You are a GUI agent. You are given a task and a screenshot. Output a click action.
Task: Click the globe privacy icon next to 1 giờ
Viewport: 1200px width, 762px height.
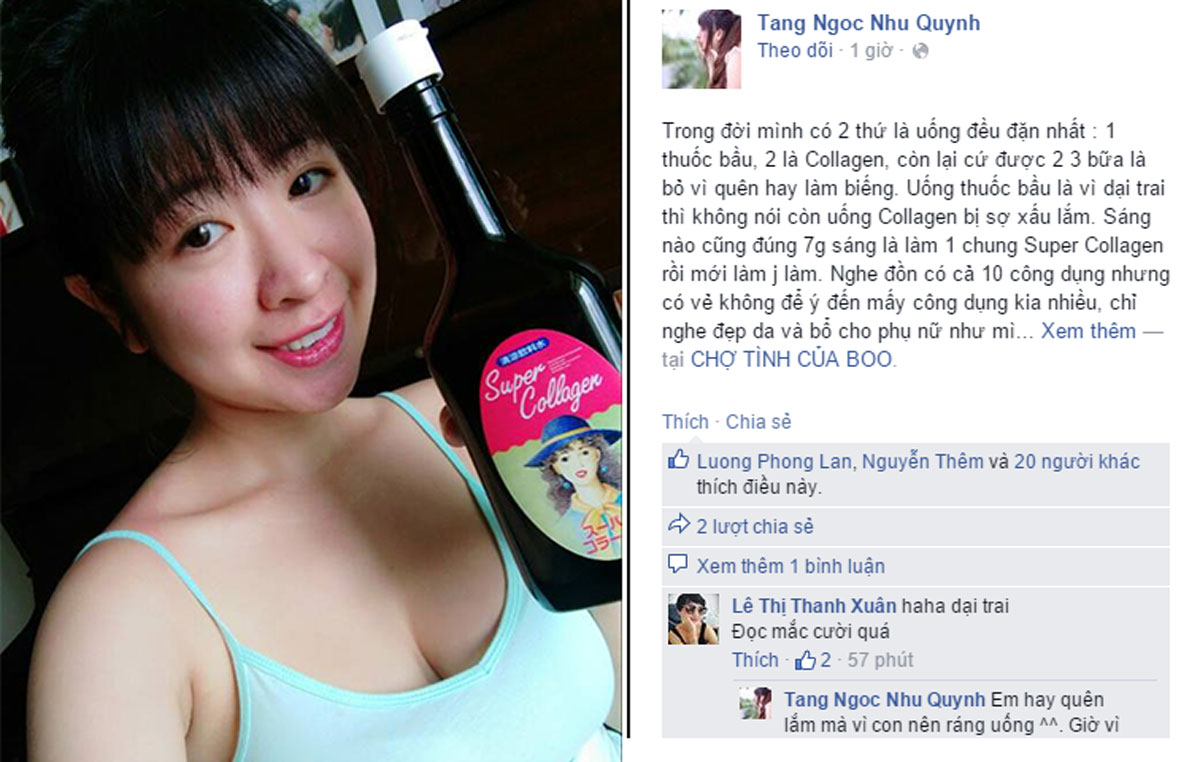tap(920, 50)
